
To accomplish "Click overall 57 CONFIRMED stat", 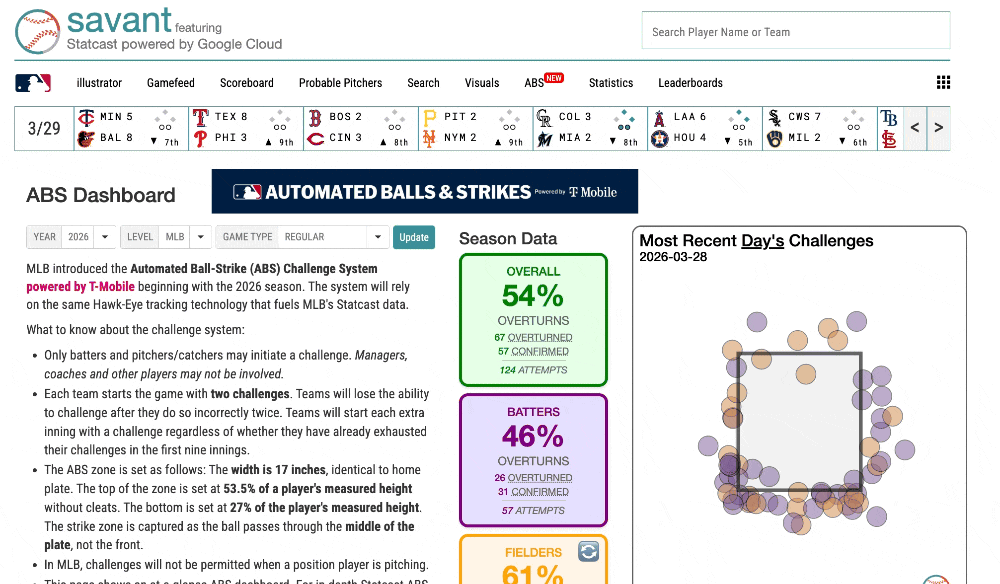I will [x=533, y=351].
